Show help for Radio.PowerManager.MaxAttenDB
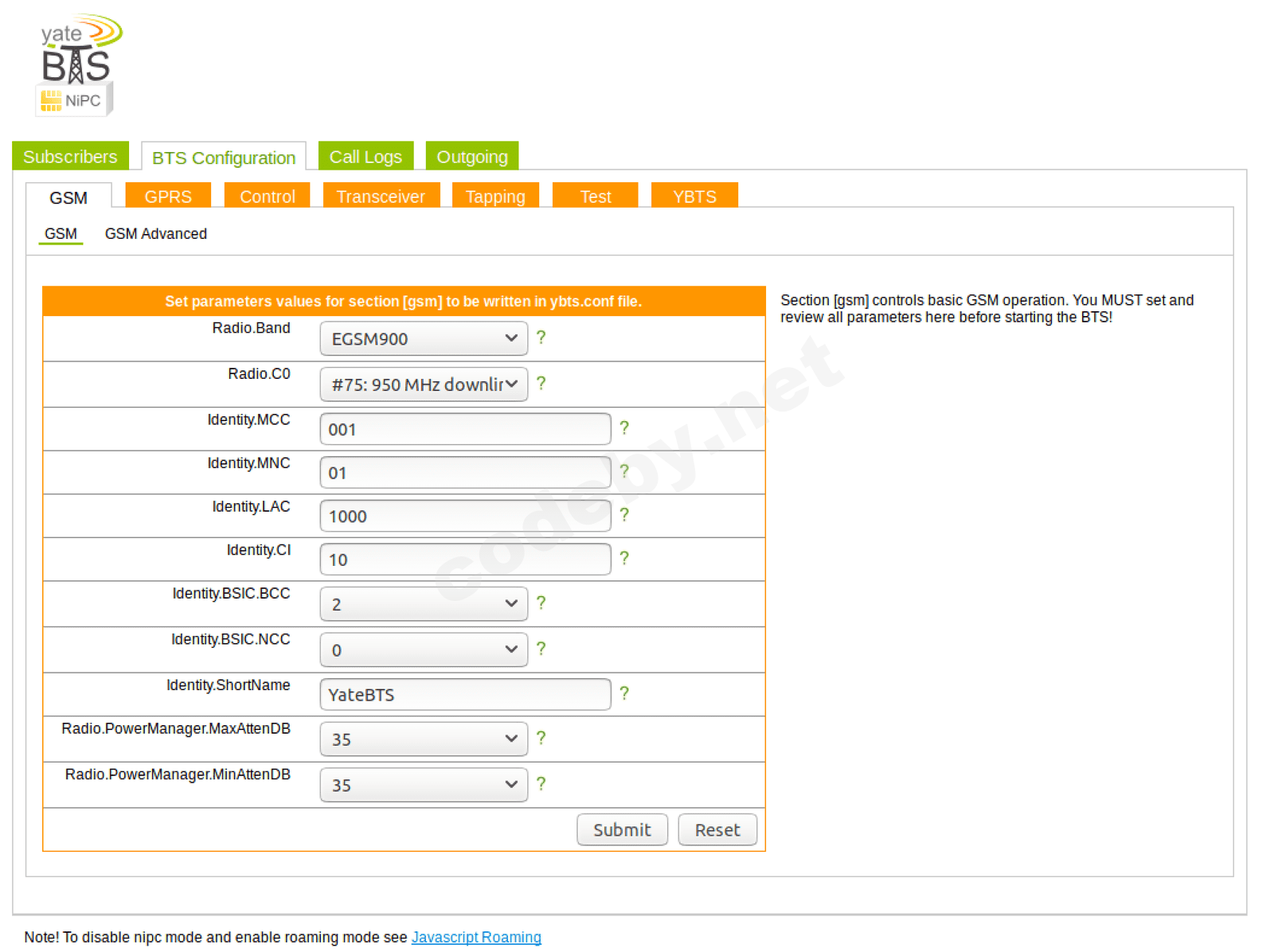The width and height of the screenshot is (1274, 952). click(541, 738)
